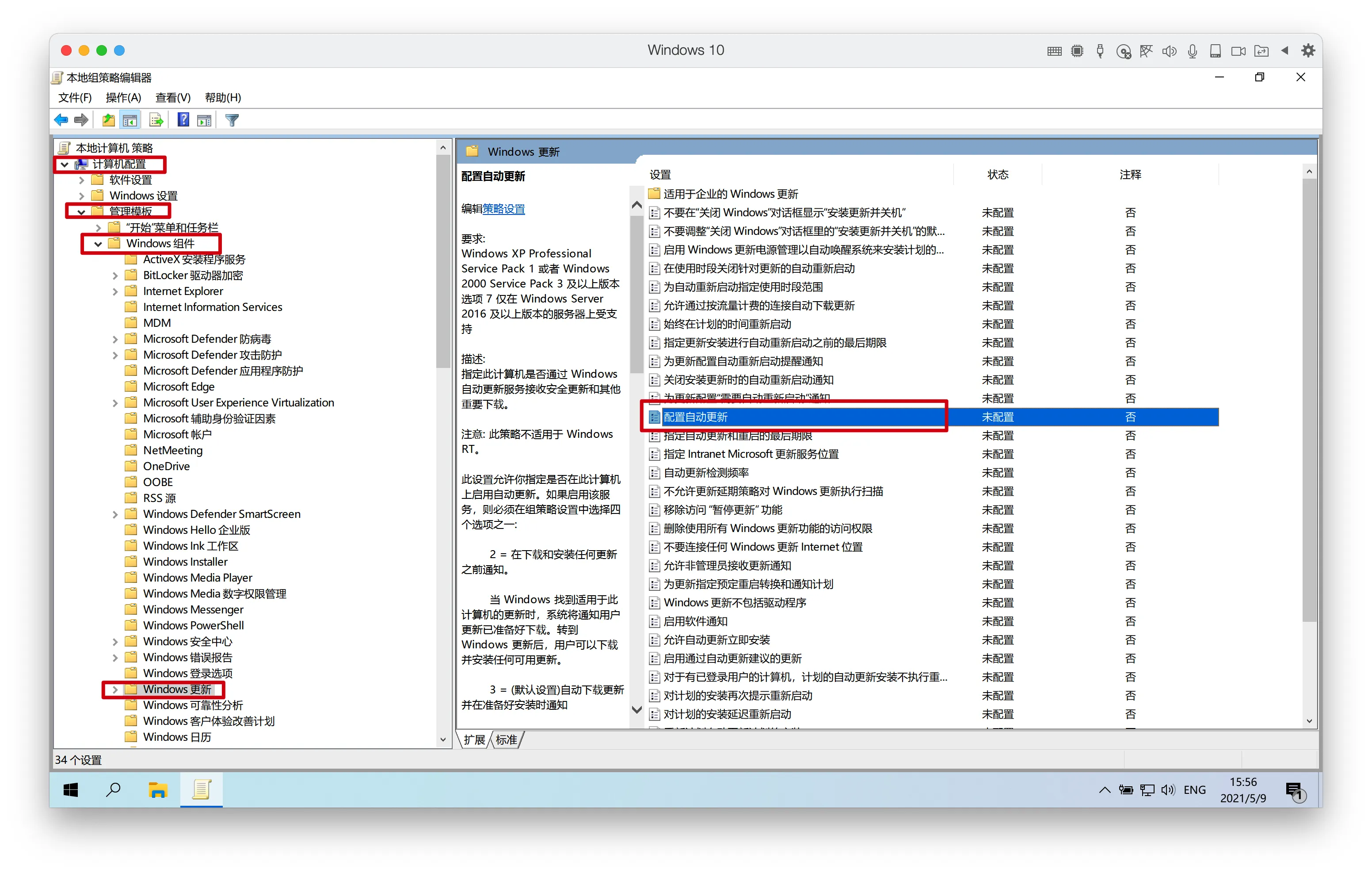Viewport: 1372px width, 873px height.
Task: Open Parallels settings gear icon
Action: pos(1308,51)
